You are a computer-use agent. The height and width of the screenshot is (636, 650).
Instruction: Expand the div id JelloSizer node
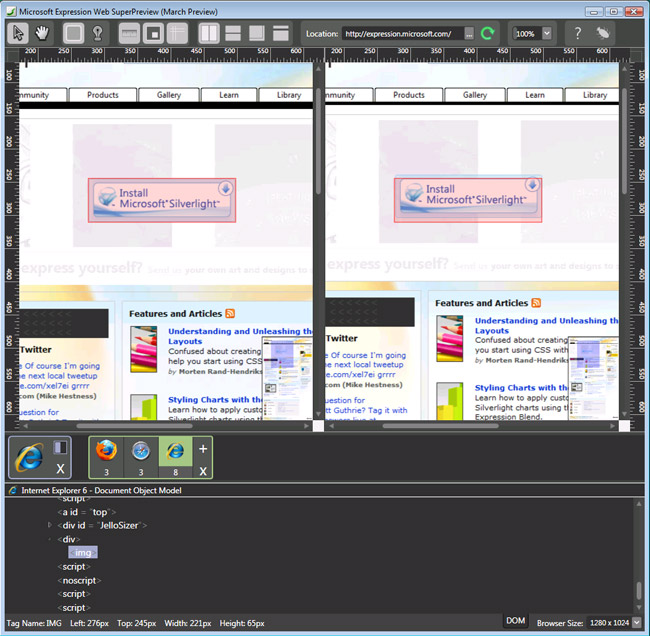coord(49,525)
